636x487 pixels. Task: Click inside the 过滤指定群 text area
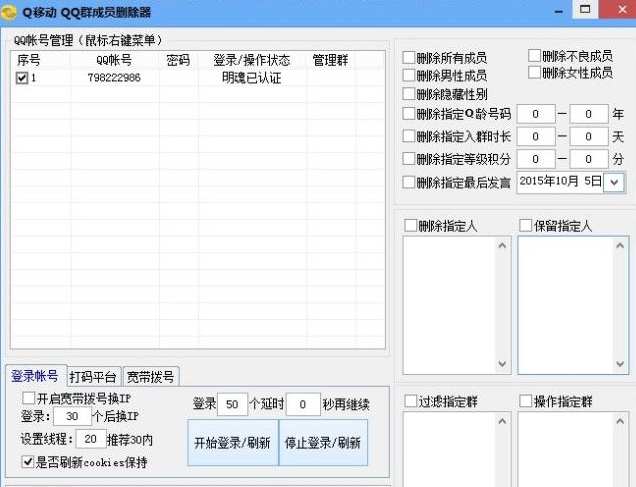pos(449,449)
